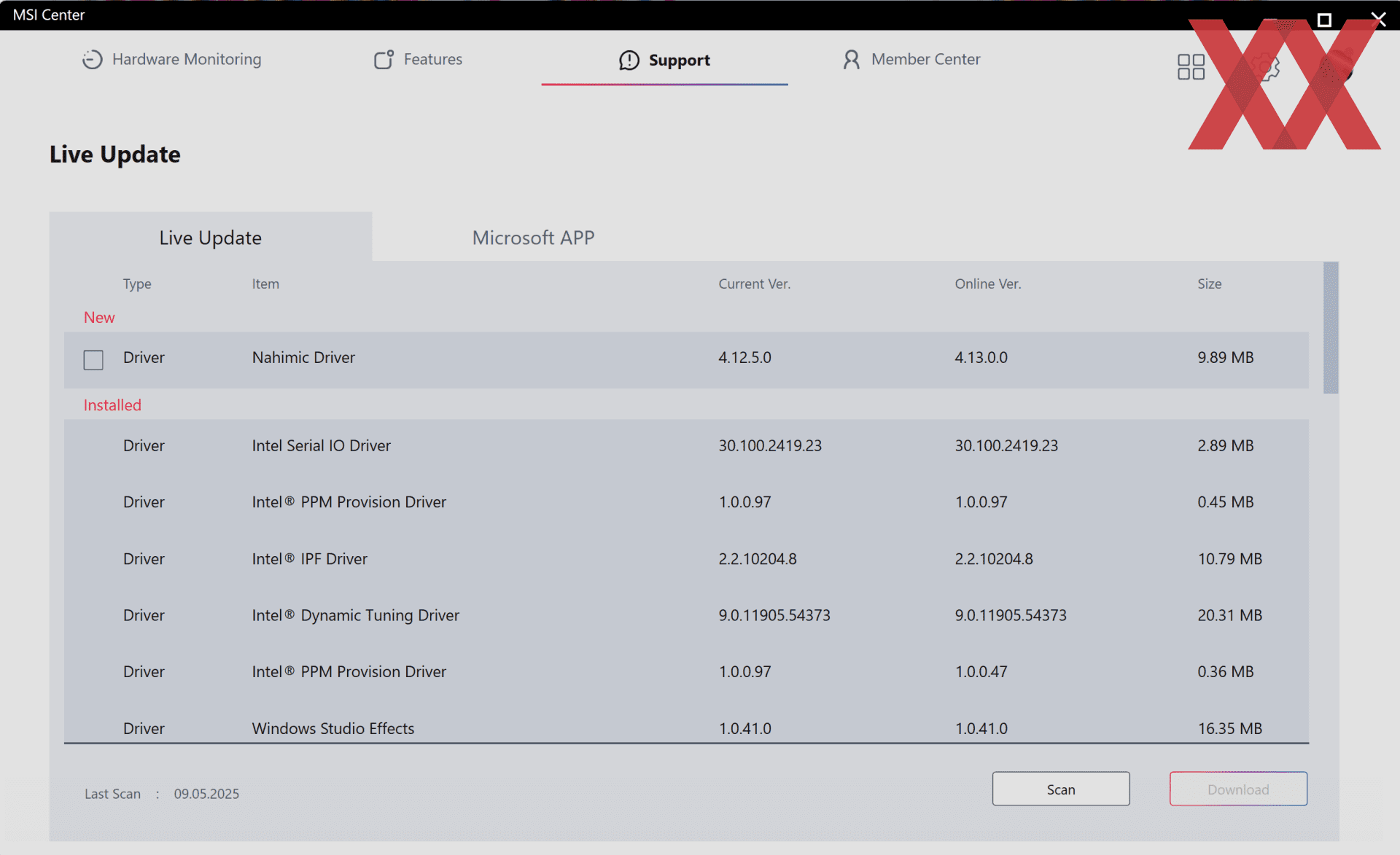Click the Intel Dynamic Tuning Driver item
The height and width of the screenshot is (855, 1400).
tap(355, 615)
